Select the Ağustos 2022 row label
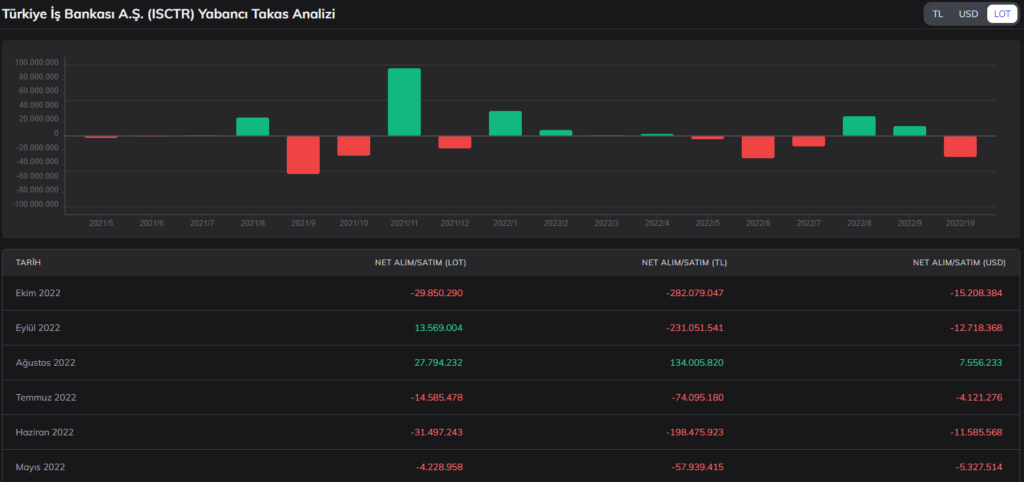 pyautogui.click(x=46, y=362)
